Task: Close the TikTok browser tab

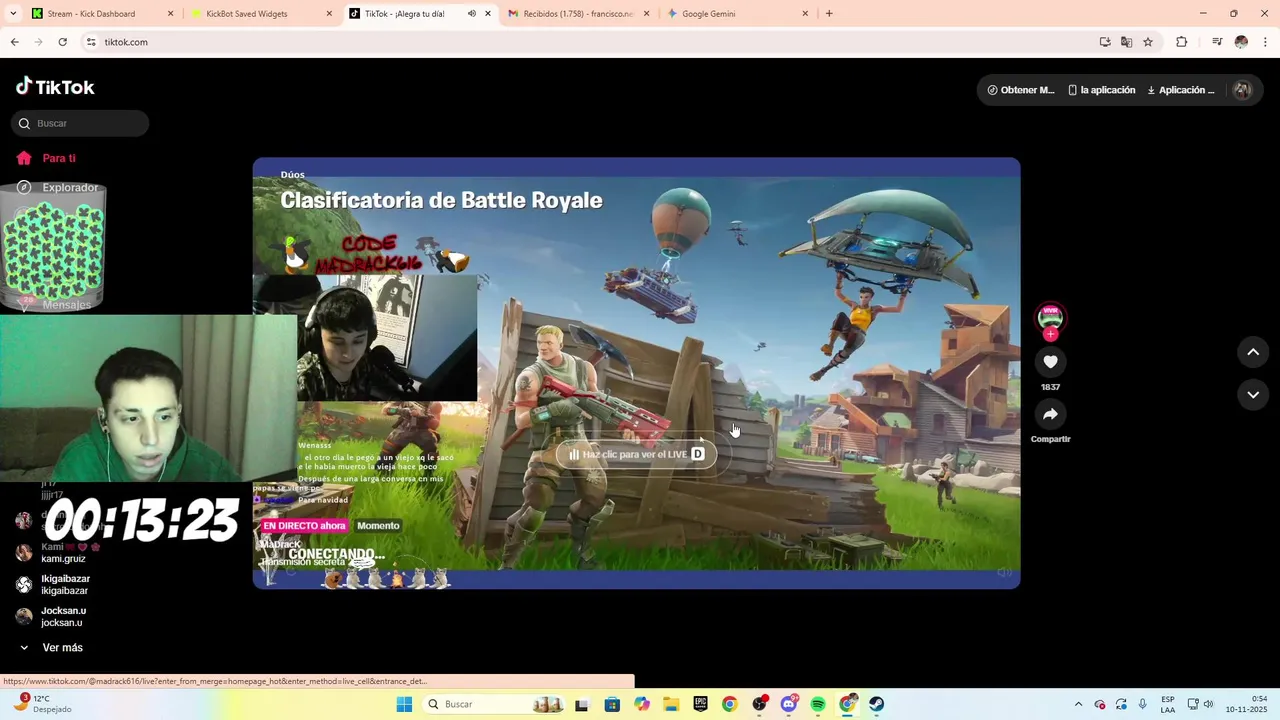Action: pyautogui.click(x=488, y=14)
